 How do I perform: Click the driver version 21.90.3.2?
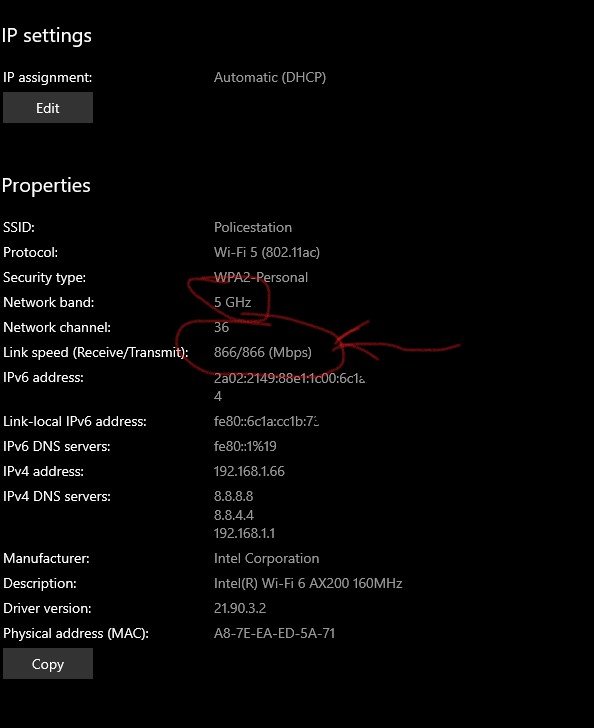(240, 608)
